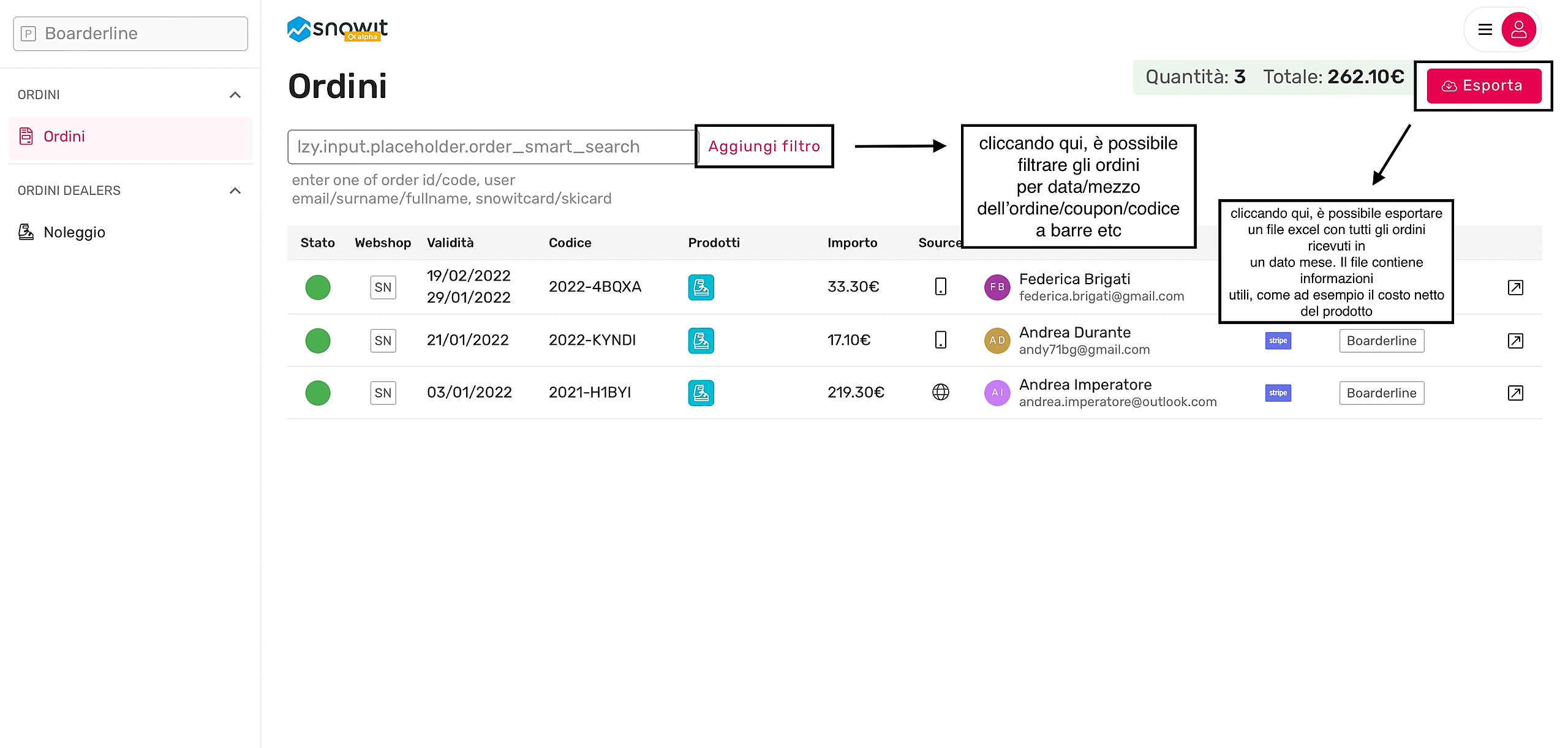Click the mobile source icon for Federica Brigati
This screenshot has height=748, width=1568.
[940, 287]
